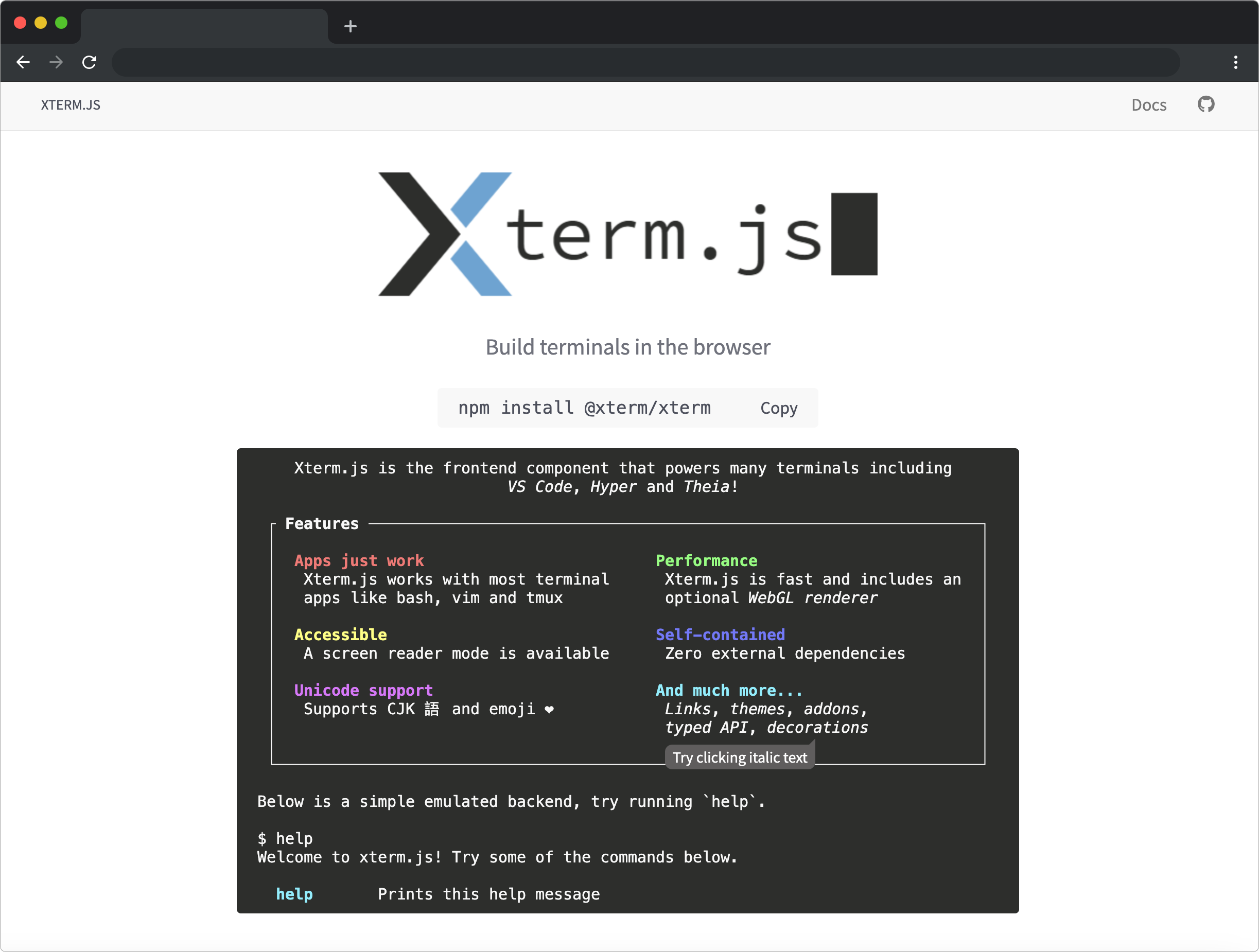Click the green maximize window button
The height and width of the screenshot is (952, 1259).
[x=61, y=23]
